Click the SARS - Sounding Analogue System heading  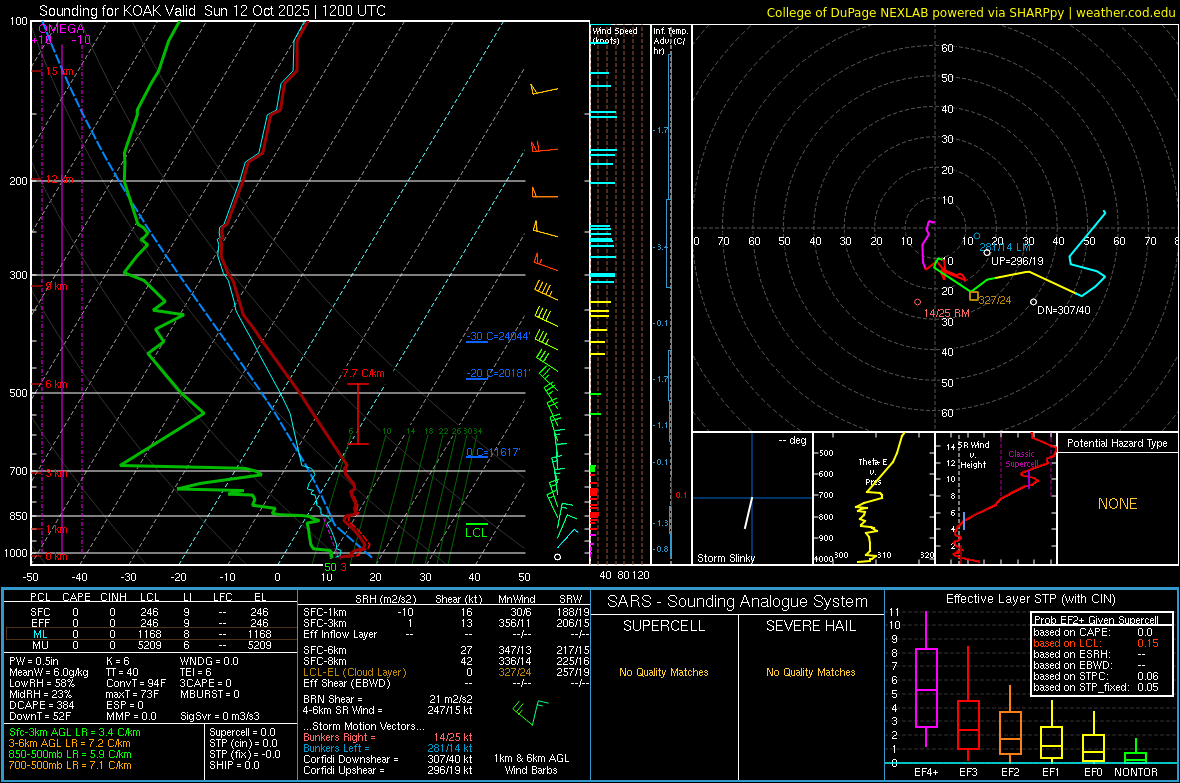[737, 602]
